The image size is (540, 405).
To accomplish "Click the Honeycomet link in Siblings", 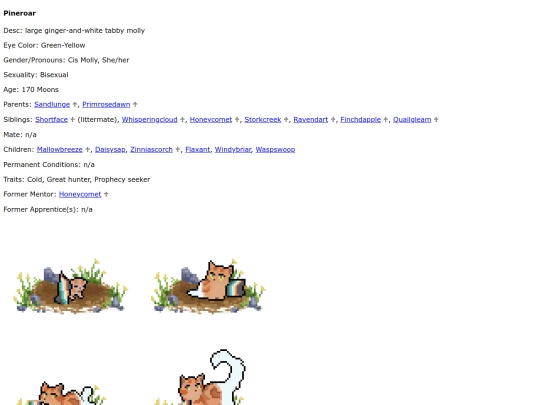I will 211,120.
